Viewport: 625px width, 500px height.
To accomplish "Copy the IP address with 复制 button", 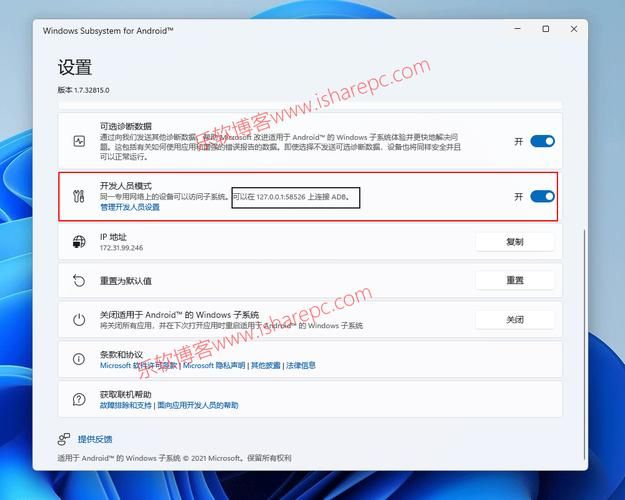I will [x=514, y=242].
